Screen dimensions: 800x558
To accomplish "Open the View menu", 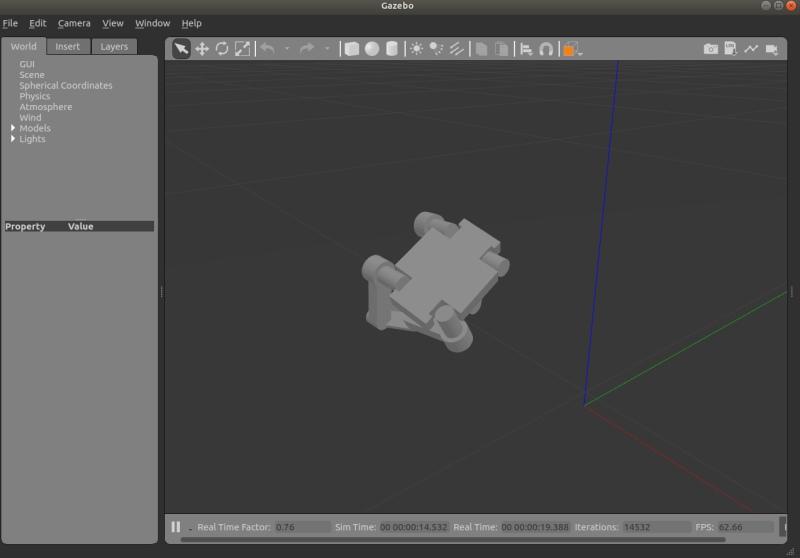I will [x=113, y=23].
